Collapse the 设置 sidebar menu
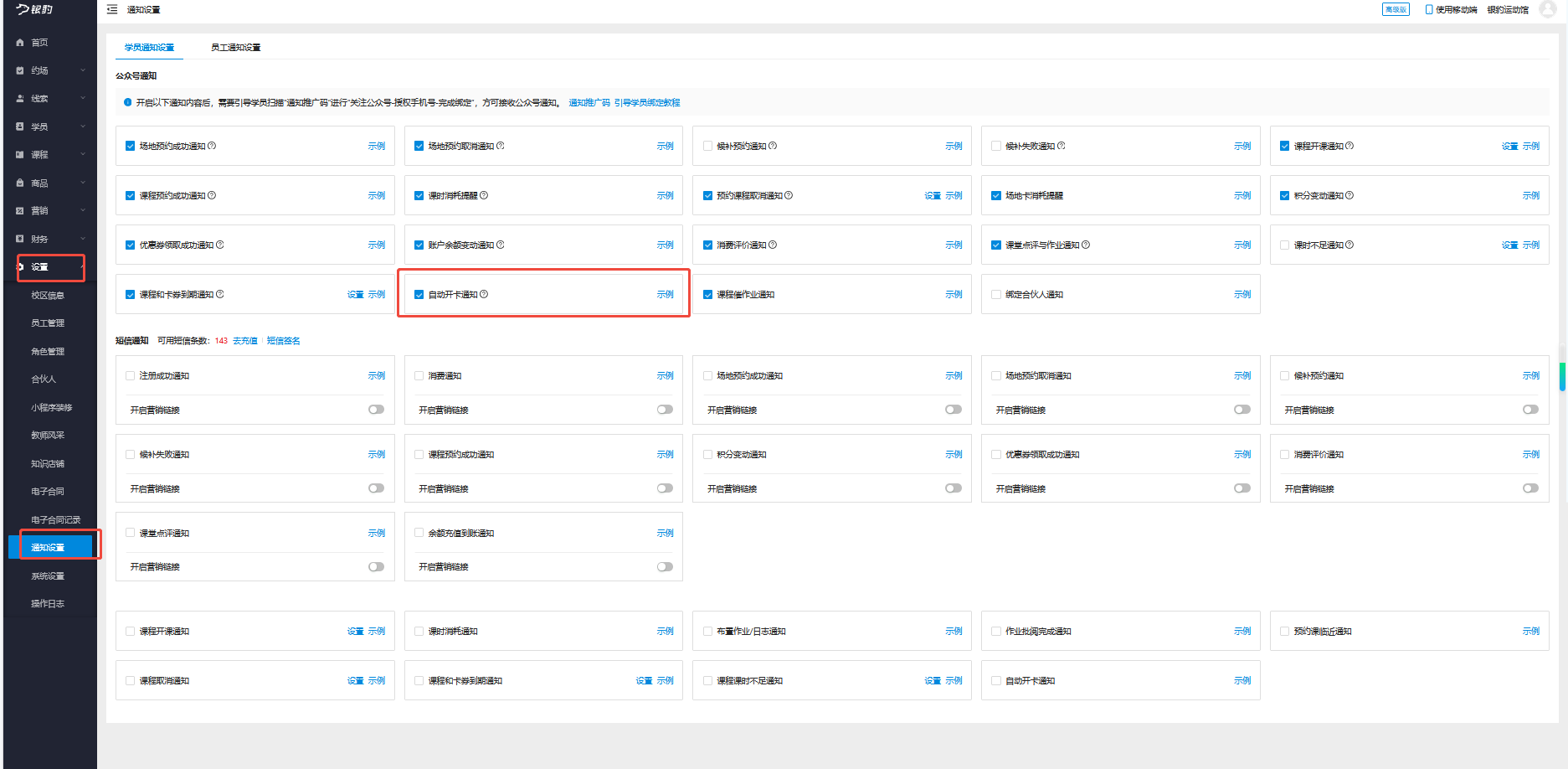The image size is (1568, 769). [81, 266]
